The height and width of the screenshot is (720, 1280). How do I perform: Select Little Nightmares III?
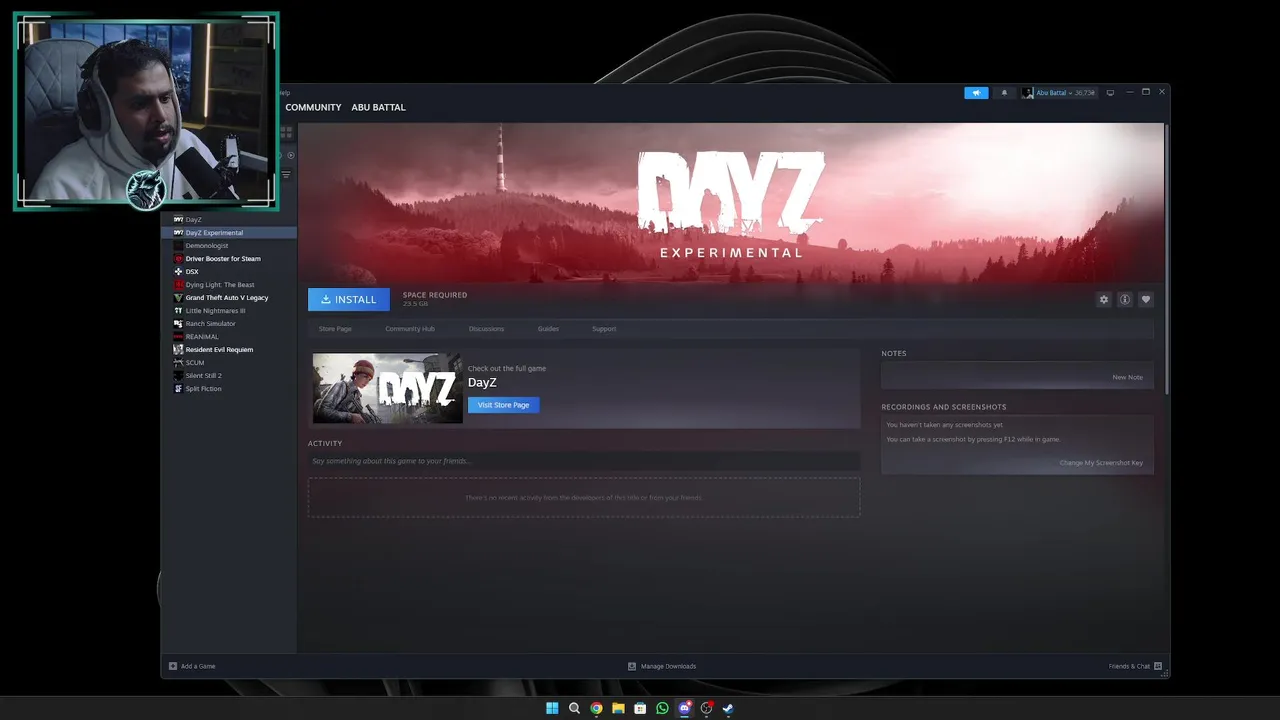click(x=230, y=310)
